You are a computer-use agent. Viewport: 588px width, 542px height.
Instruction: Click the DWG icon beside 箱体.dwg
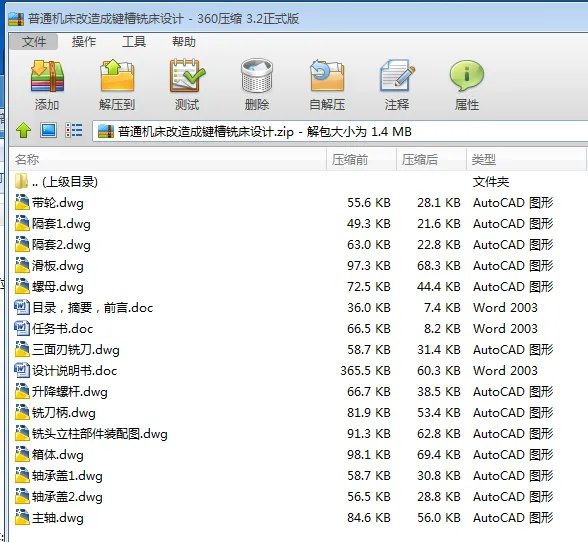click(x=22, y=454)
